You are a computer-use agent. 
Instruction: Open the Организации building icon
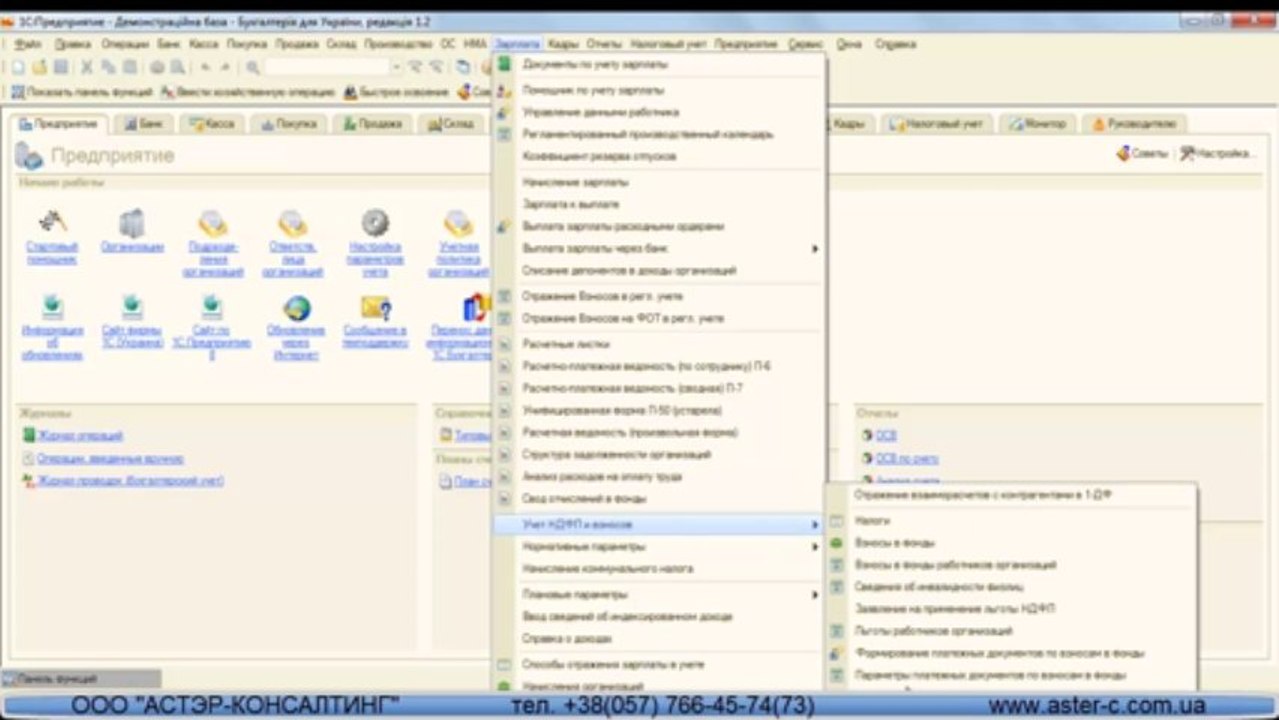pos(132,222)
